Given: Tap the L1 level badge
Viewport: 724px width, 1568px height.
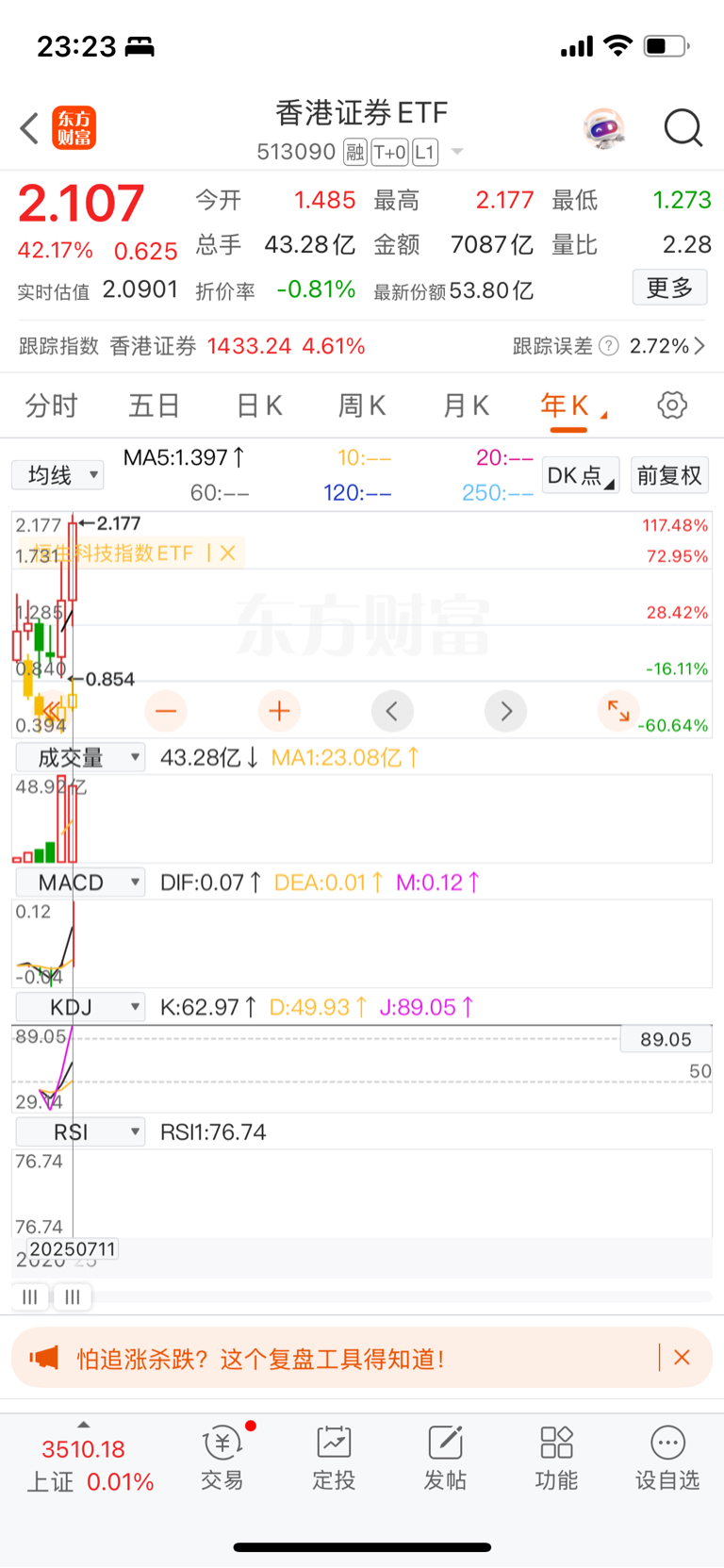Looking at the screenshot, I should click(425, 152).
